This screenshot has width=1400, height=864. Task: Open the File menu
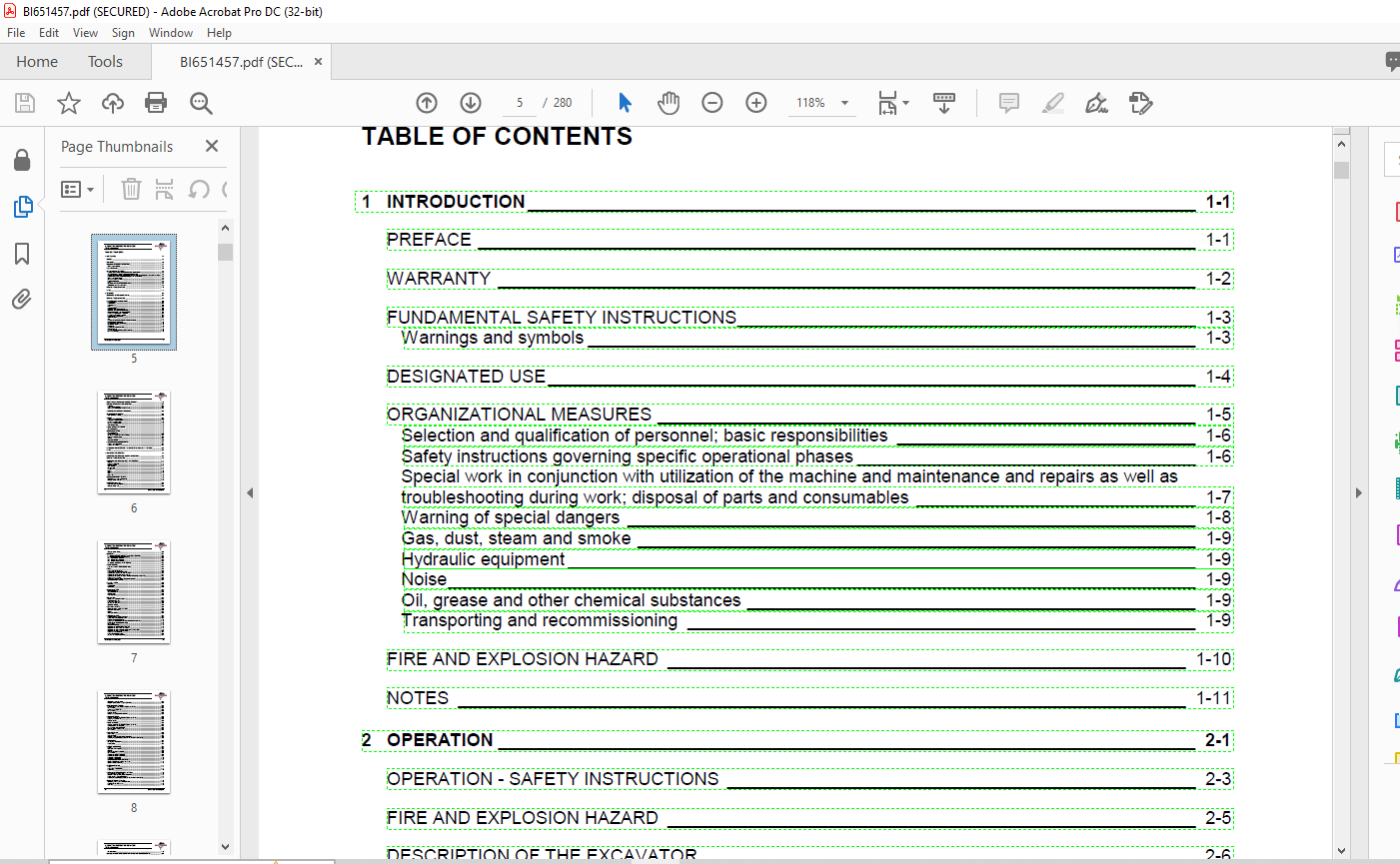point(16,33)
